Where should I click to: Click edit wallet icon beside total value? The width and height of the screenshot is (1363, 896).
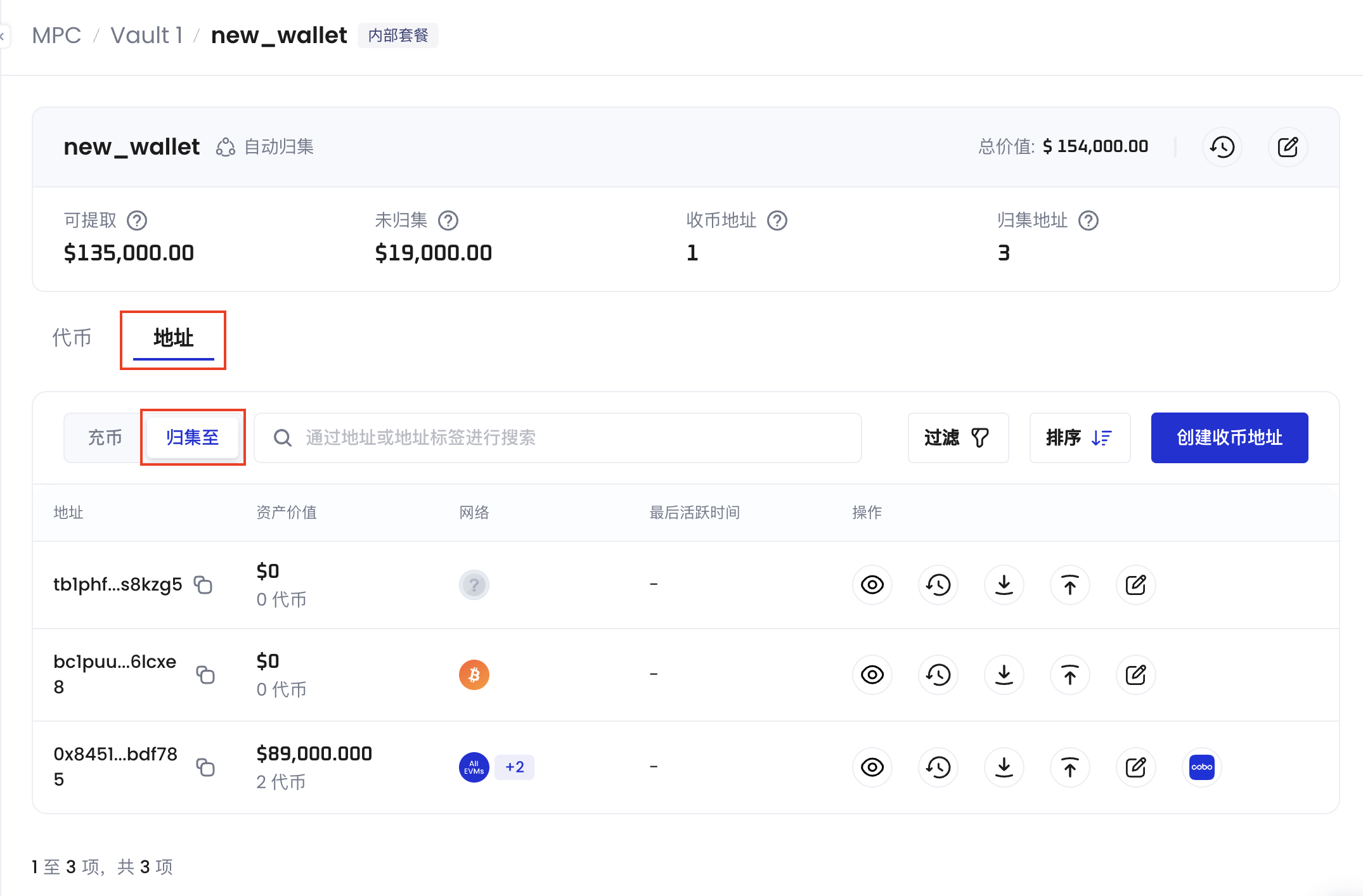1288,147
